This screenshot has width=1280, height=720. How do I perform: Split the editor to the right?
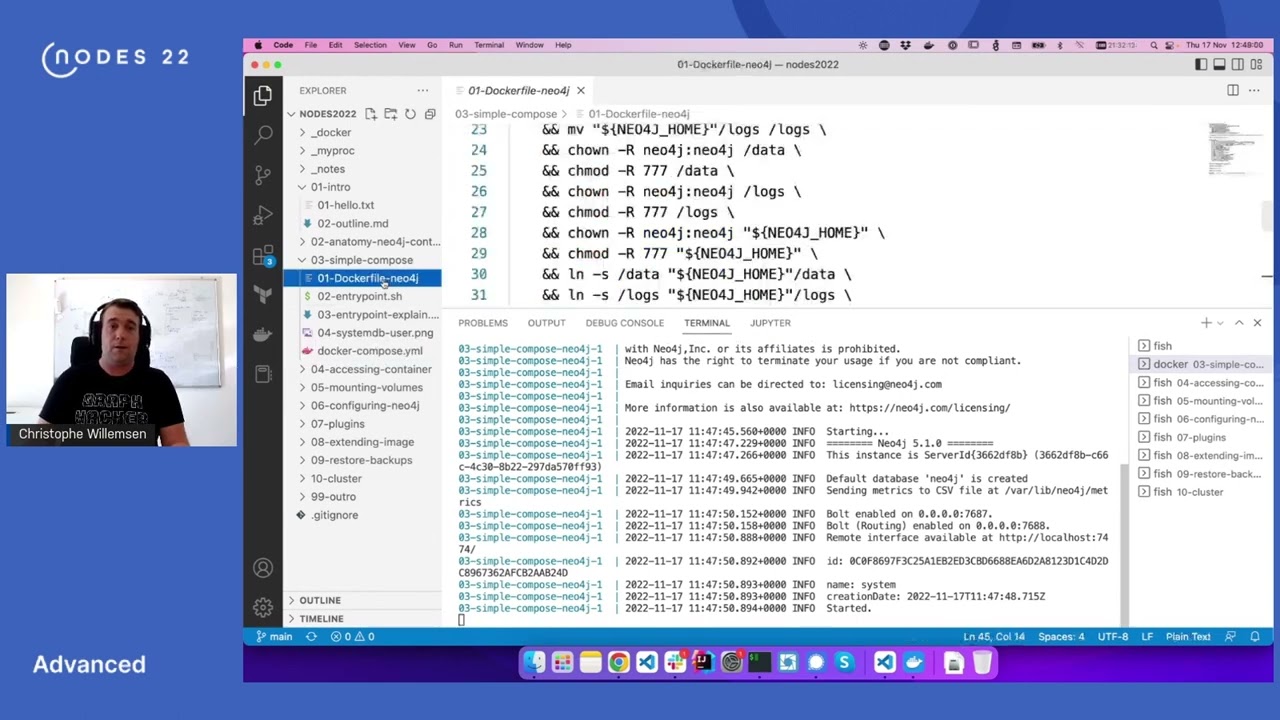[x=1233, y=90]
